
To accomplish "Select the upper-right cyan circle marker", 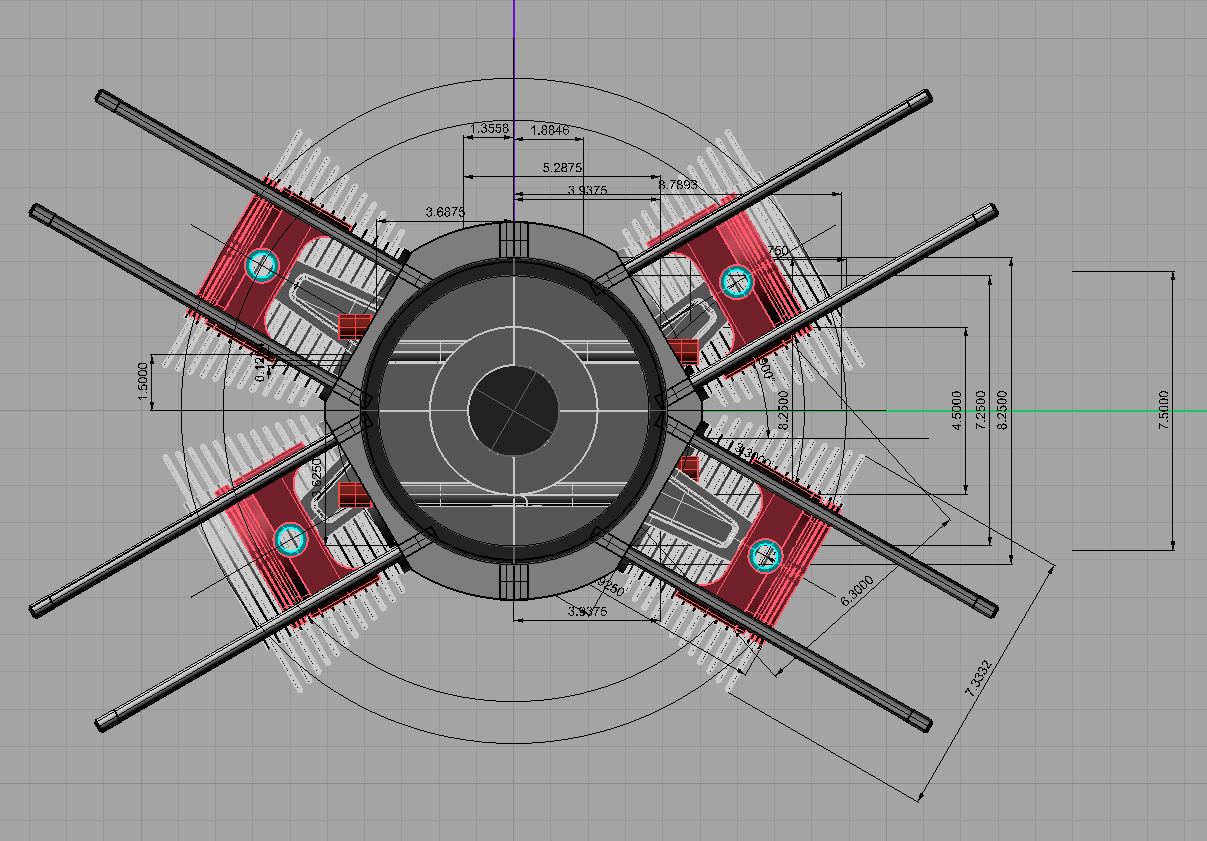I will click(x=736, y=281).
